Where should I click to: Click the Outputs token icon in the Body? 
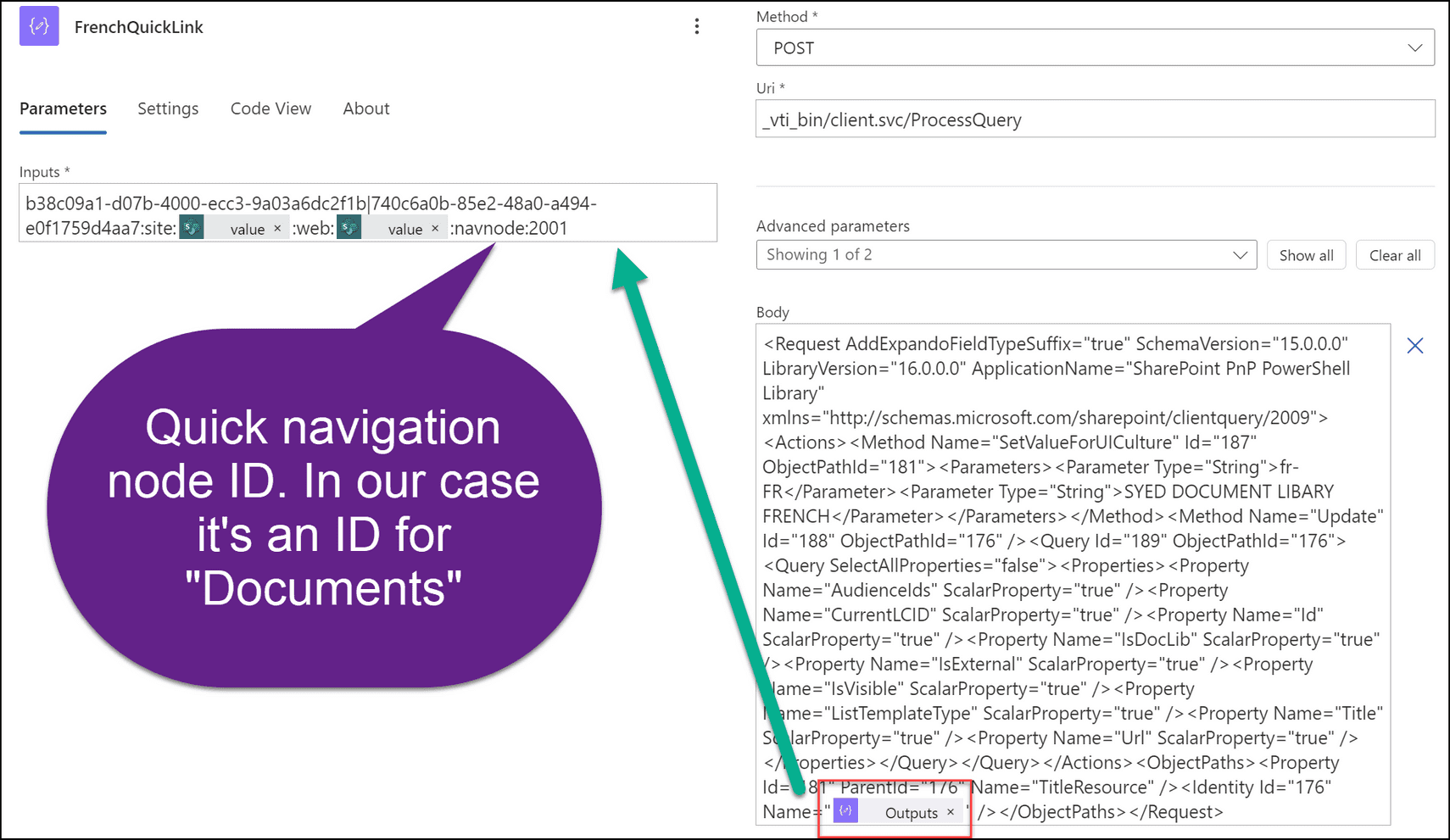click(x=845, y=811)
